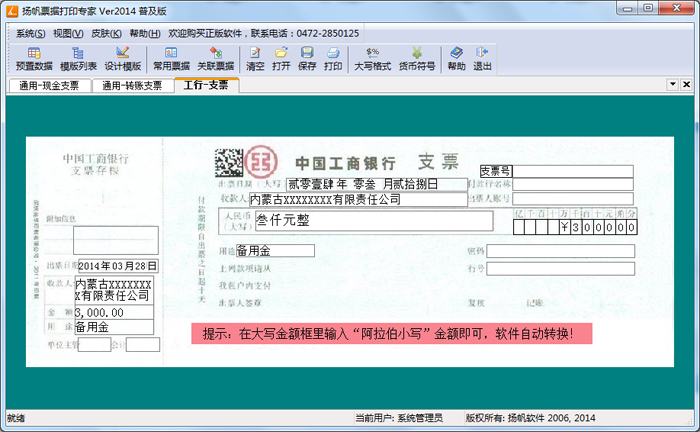Clear the form with 清空
This screenshot has height=432, width=700.
pyautogui.click(x=255, y=59)
